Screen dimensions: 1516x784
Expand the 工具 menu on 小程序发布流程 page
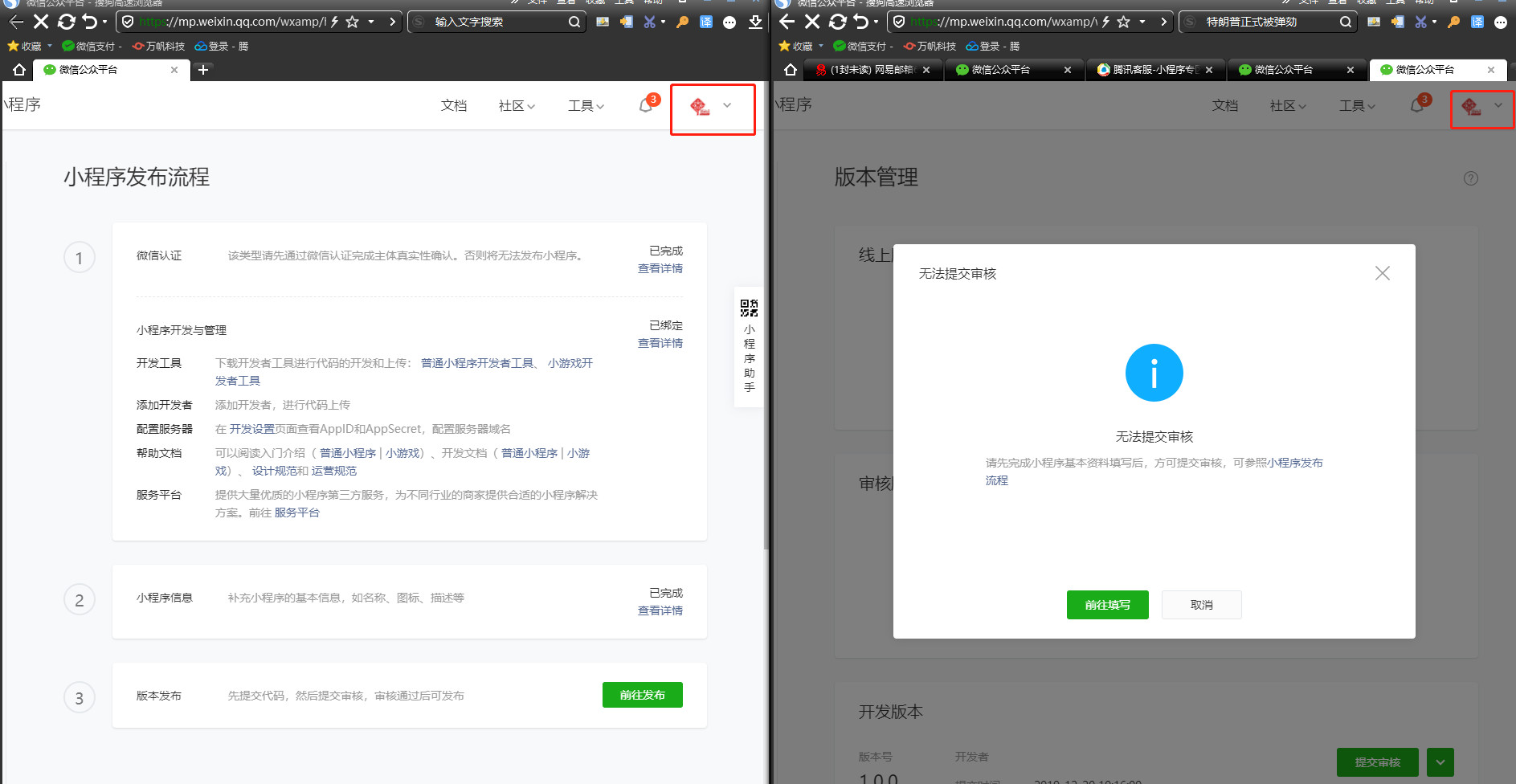click(586, 105)
